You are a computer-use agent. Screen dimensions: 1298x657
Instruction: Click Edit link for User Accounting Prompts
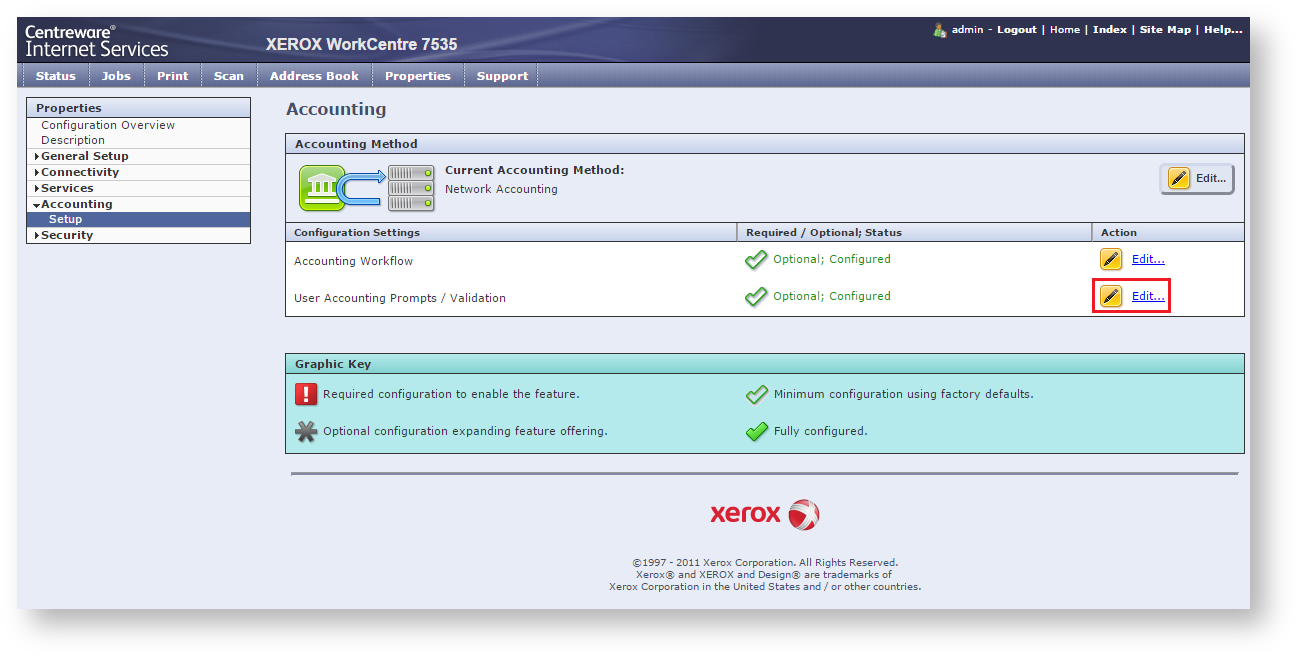(x=1148, y=296)
